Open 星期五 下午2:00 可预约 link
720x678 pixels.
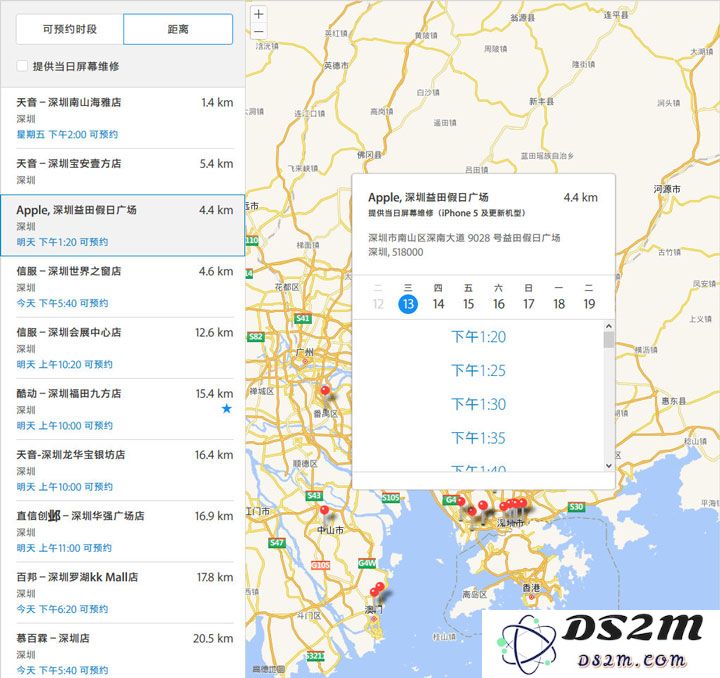pyautogui.click(x=68, y=134)
